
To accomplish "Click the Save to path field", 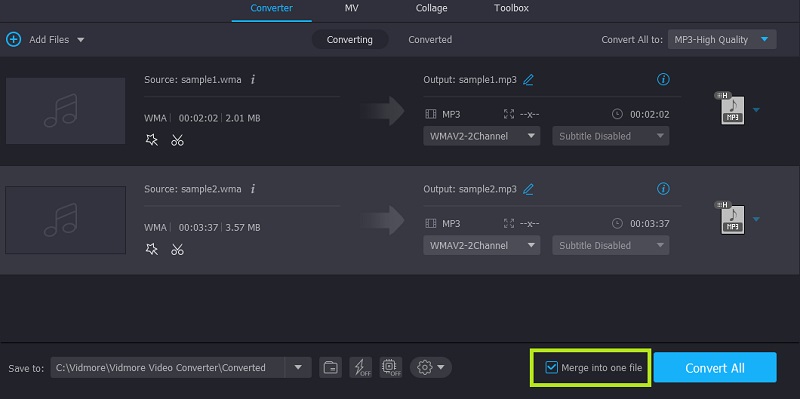I will 168,367.
